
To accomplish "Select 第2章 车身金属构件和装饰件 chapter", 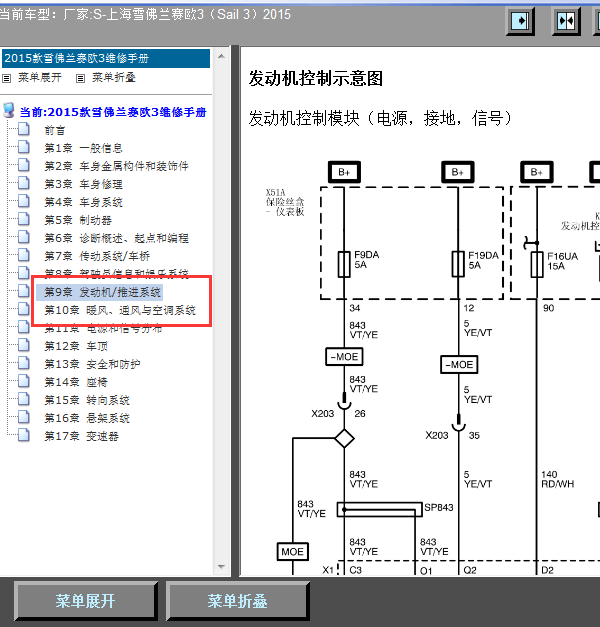I will point(116,166).
